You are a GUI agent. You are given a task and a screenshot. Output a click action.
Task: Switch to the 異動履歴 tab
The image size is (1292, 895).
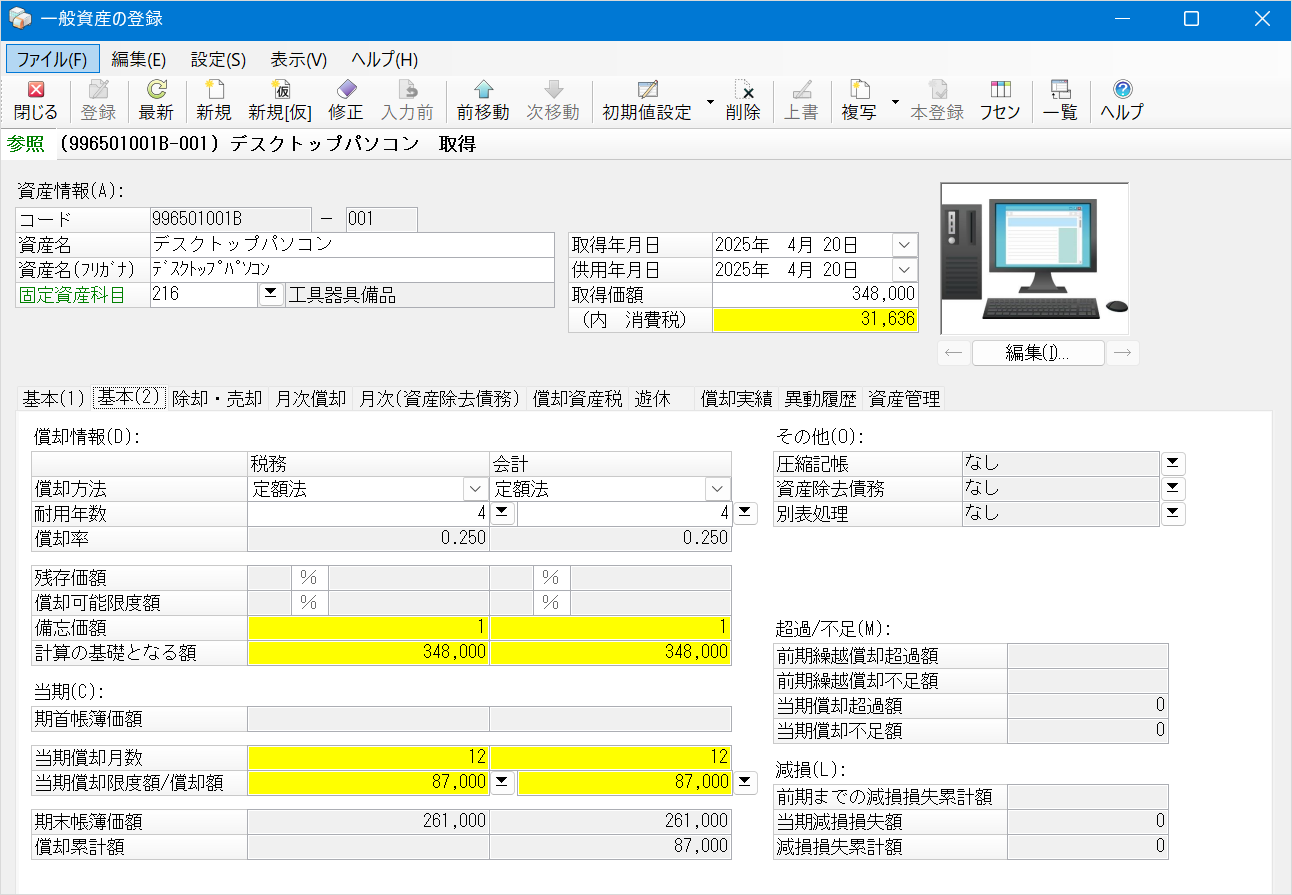click(x=821, y=398)
